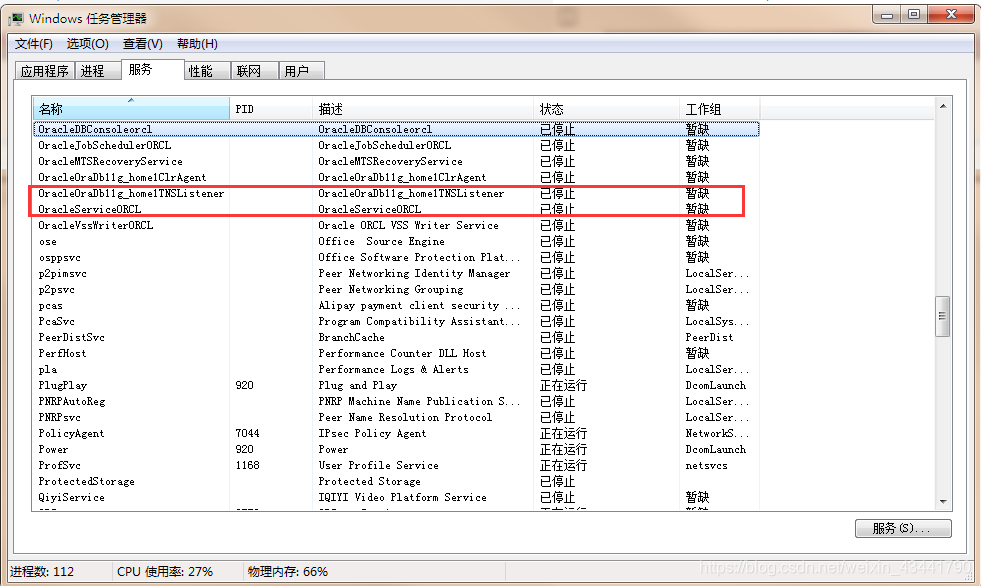This screenshot has height=586, width=981.
Task: Minimize the Task Manager window
Action: (887, 15)
